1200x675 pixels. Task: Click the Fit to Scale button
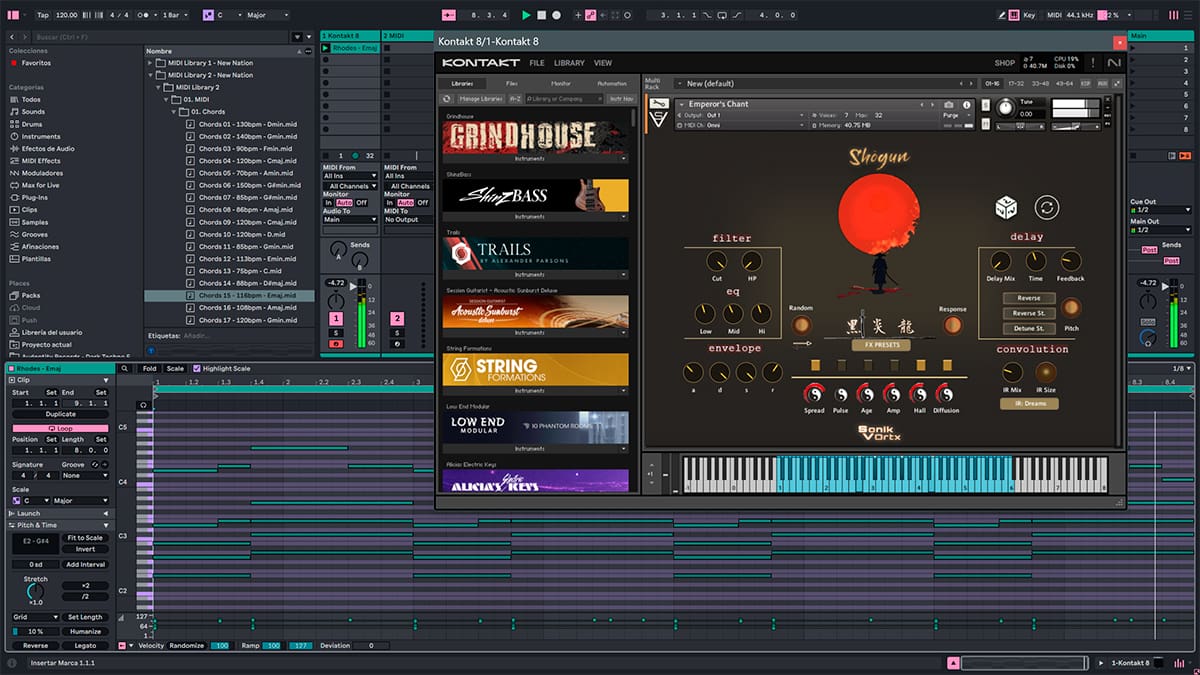tap(85, 538)
